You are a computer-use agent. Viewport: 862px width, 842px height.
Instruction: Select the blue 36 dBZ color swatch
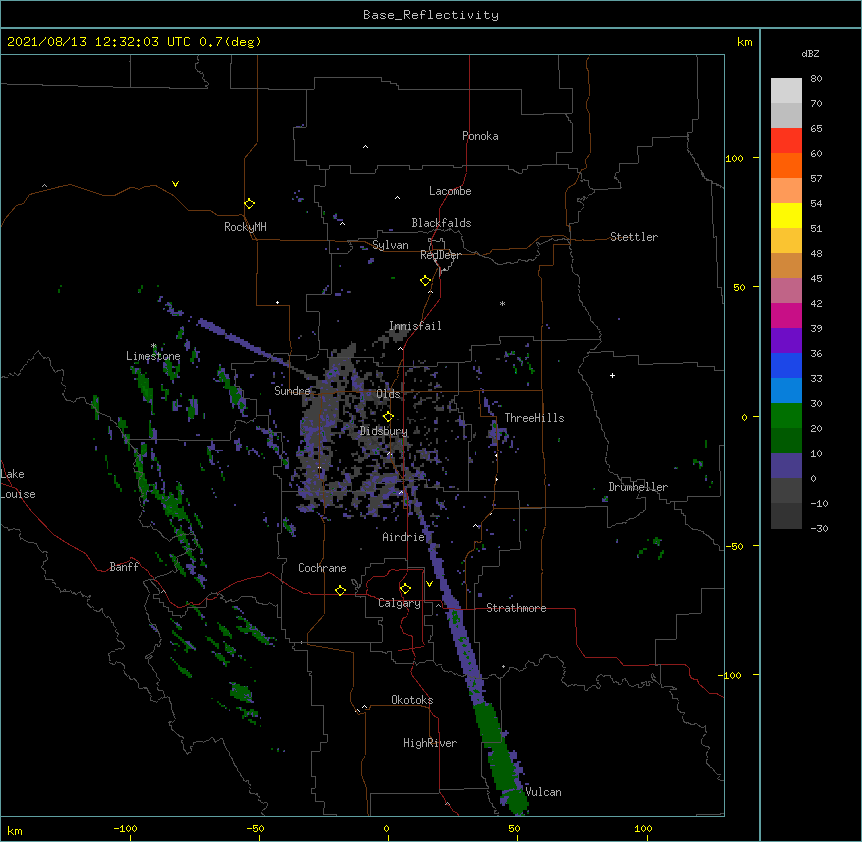click(786, 365)
